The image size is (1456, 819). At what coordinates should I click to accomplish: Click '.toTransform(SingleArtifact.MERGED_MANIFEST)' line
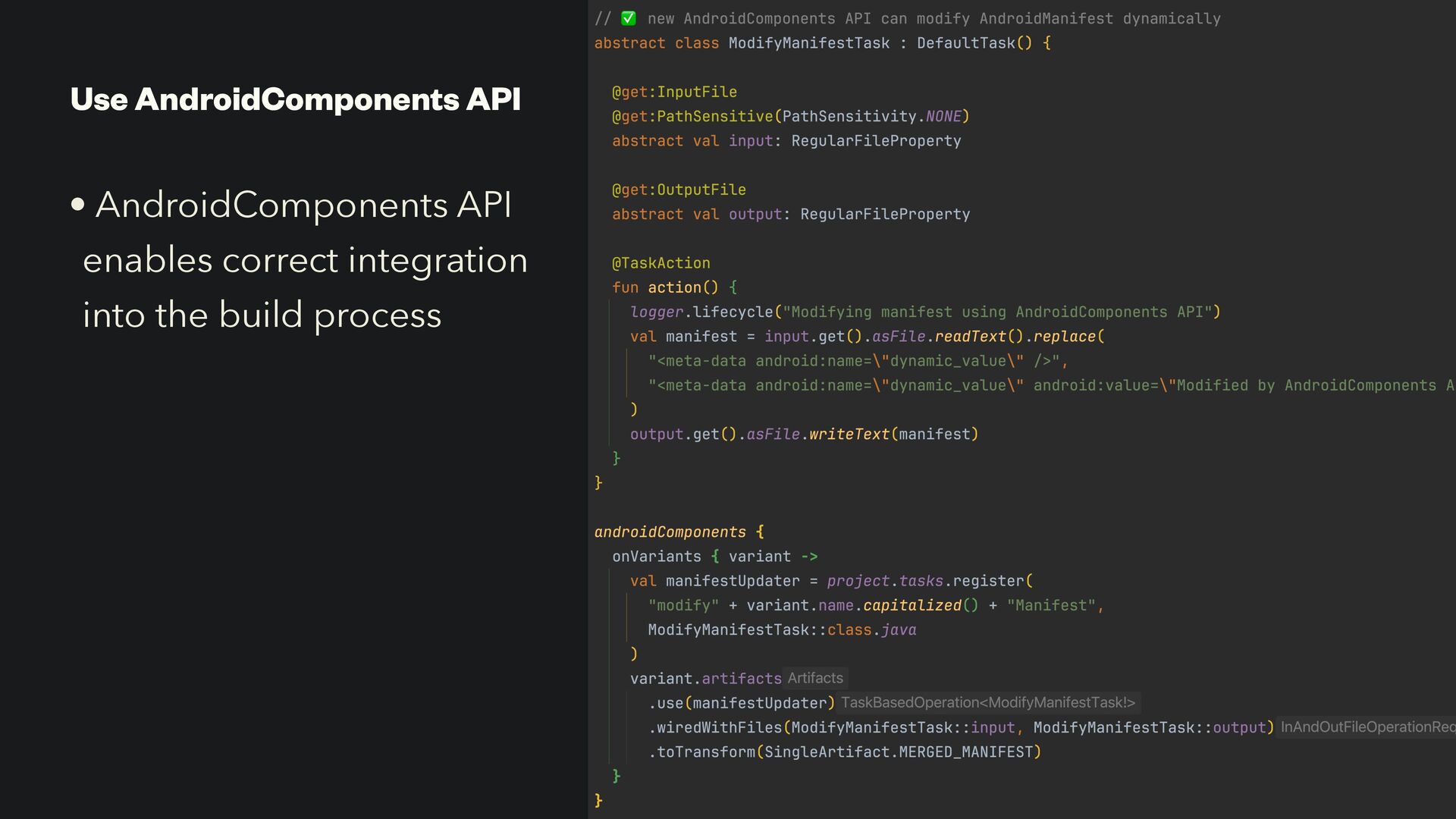click(844, 752)
